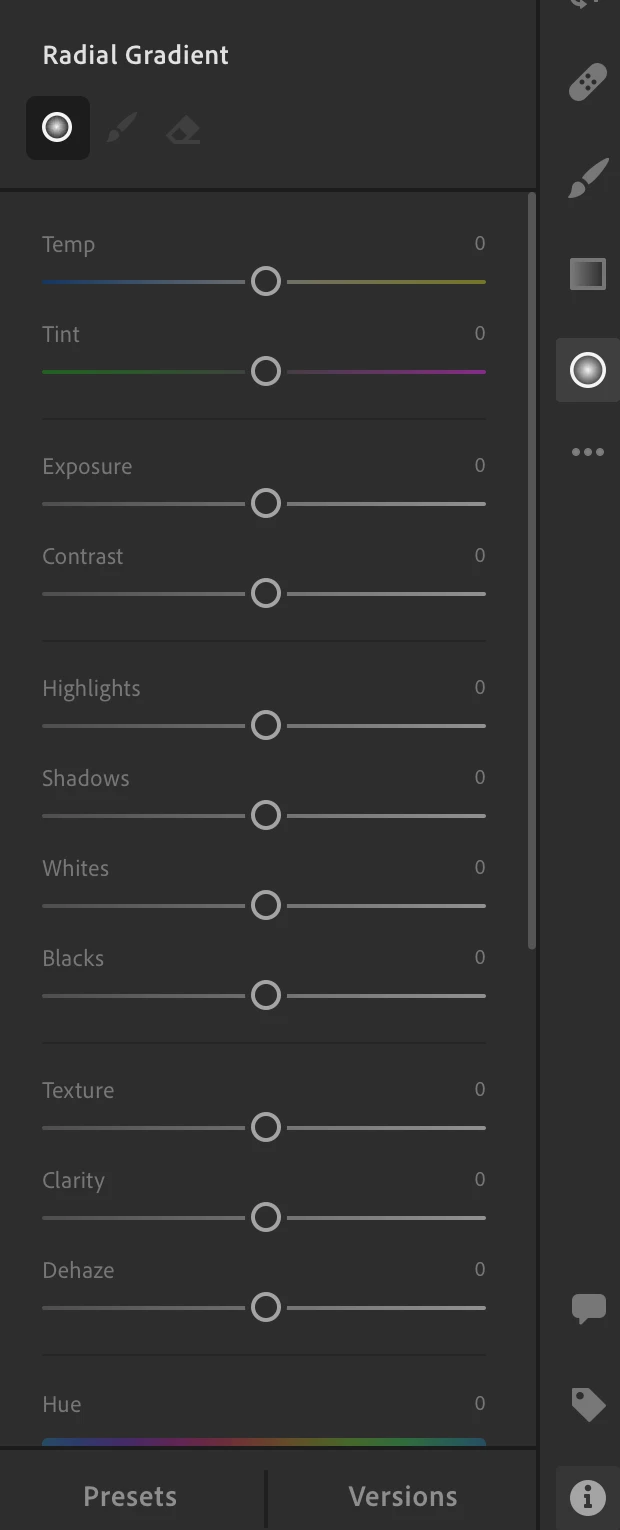Open the Versions tab
The width and height of the screenshot is (620, 1530).
tap(403, 1496)
